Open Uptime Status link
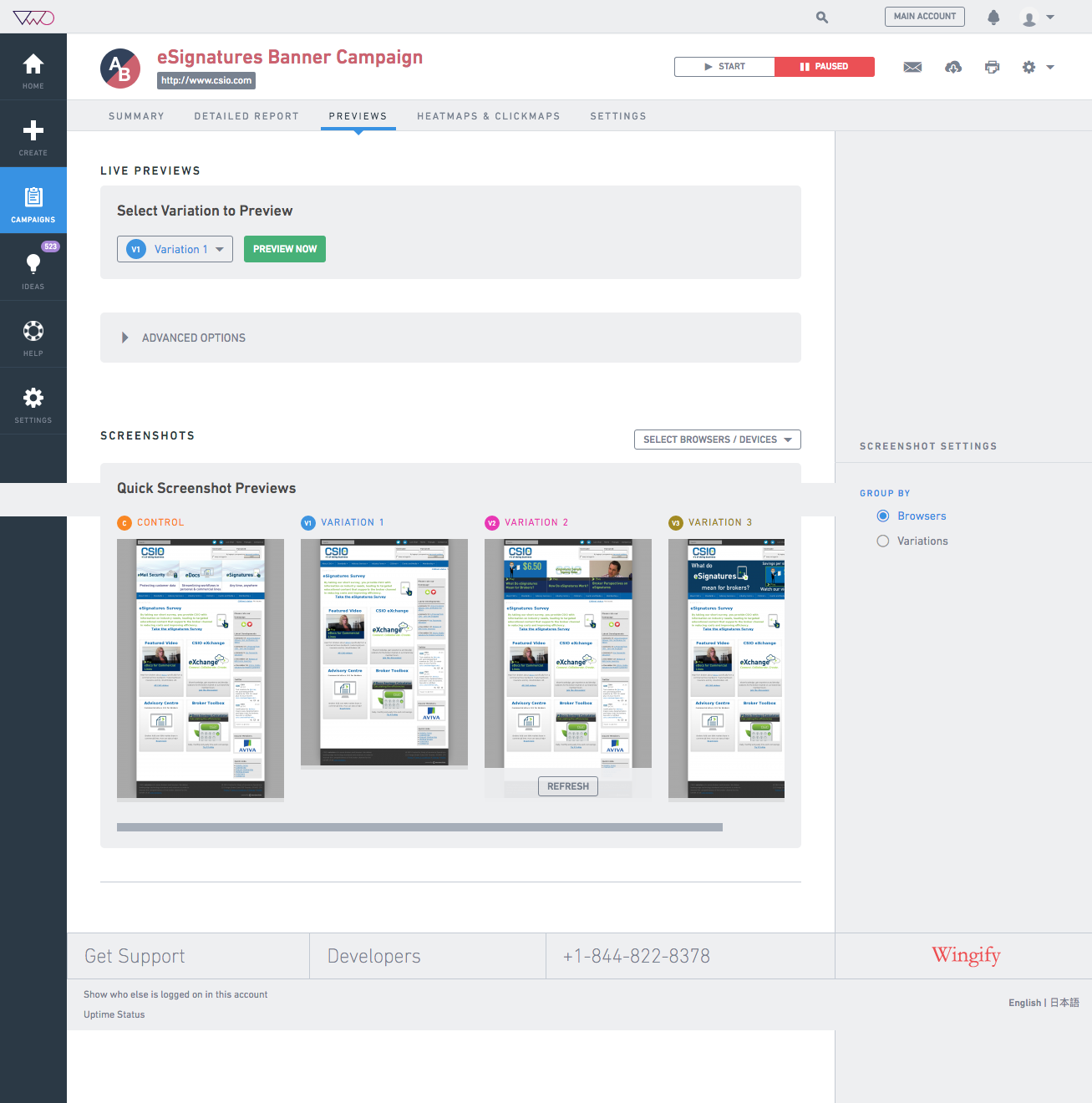 114,1014
